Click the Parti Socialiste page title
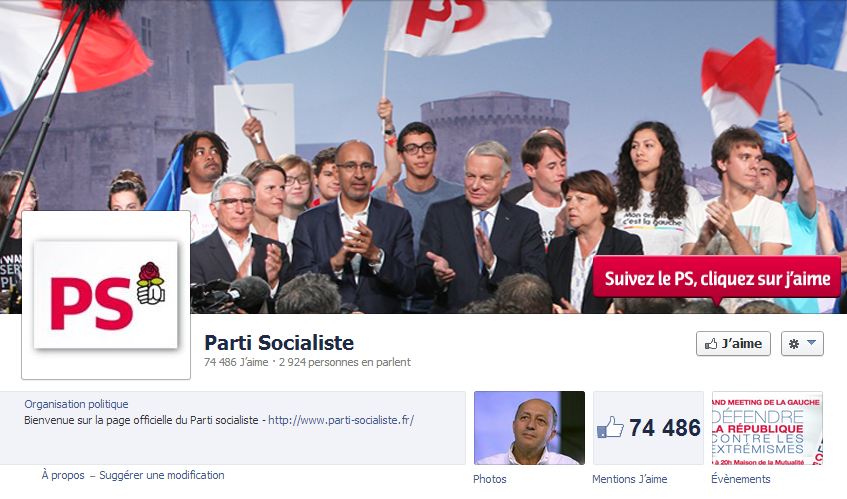 click(x=279, y=343)
